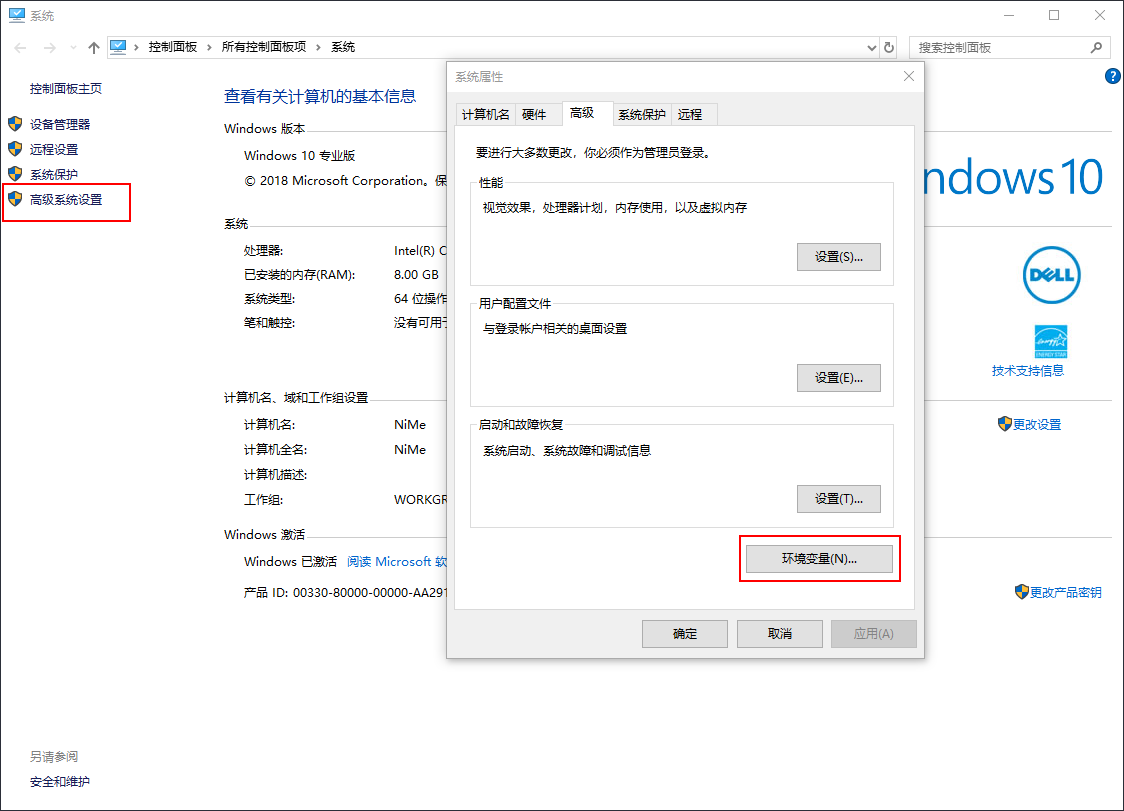Click the refresh icon in address bar
Image resolution: width=1124 pixels, height=811 pixels.
coord(889,47)
